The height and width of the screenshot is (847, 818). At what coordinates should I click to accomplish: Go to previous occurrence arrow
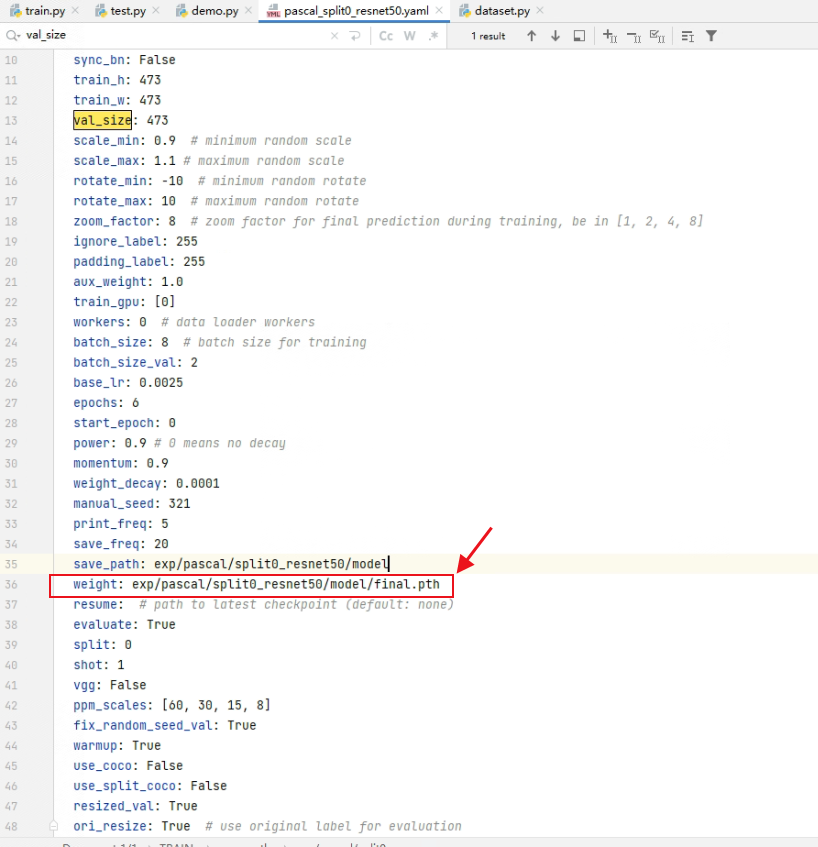coord(532,36)
